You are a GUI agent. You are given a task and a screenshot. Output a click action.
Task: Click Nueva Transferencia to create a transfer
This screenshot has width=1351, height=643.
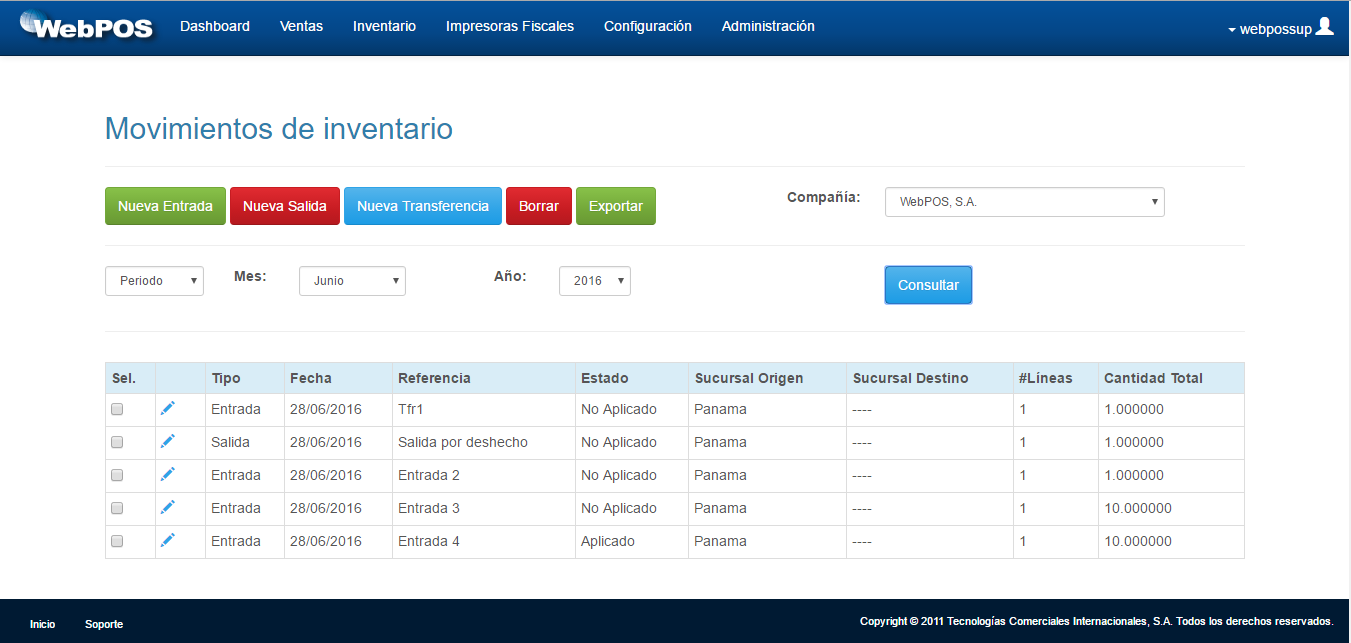click(422, 205)
